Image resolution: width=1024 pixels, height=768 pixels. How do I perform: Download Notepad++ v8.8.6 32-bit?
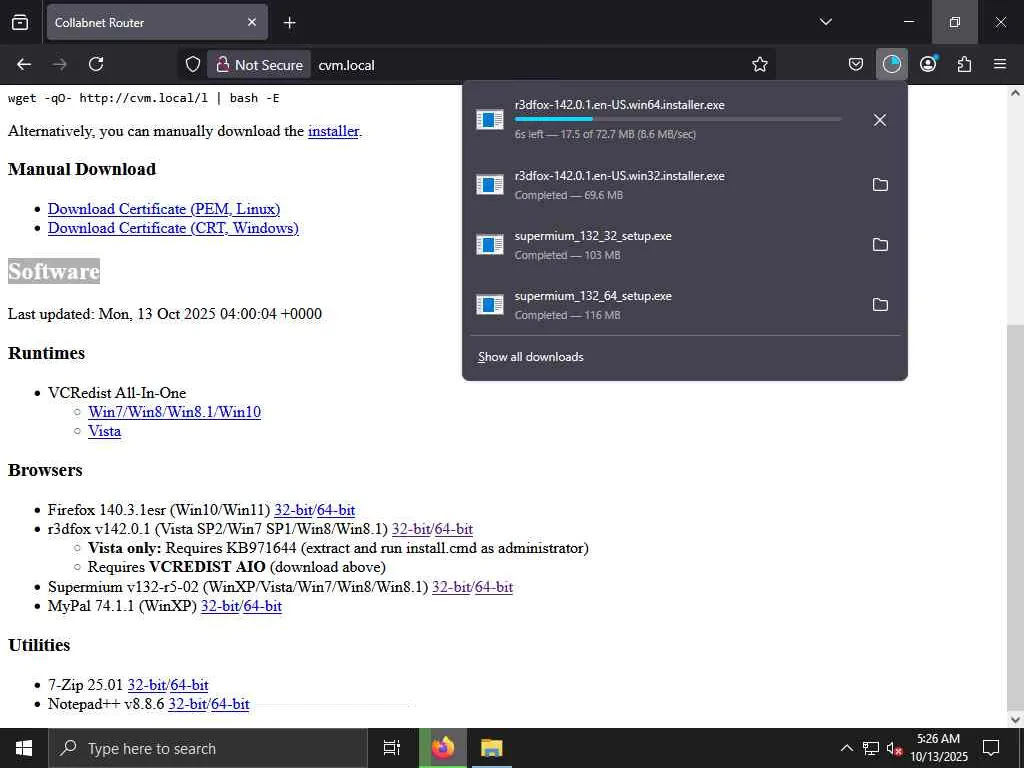click(187, 704)
